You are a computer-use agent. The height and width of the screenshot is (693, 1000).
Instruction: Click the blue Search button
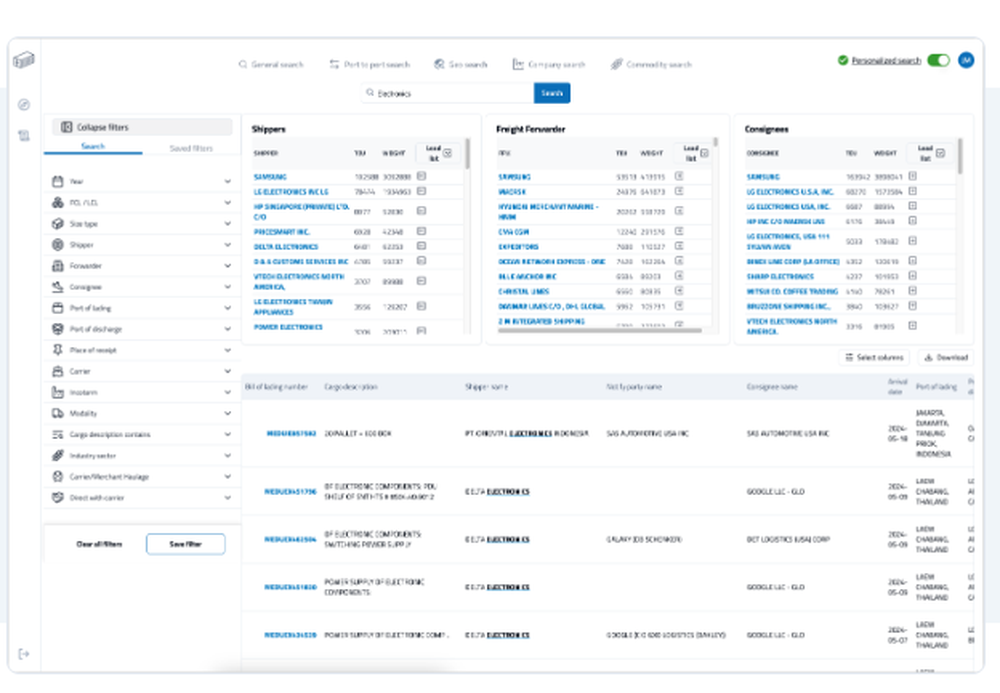coord(552,93)
